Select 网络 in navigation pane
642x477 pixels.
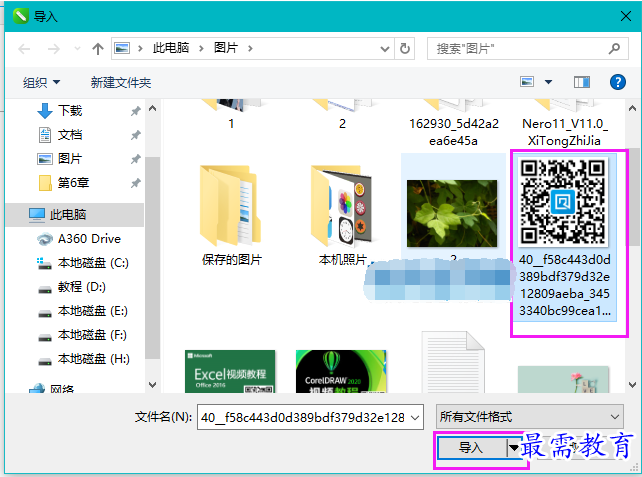pos(62,387)
